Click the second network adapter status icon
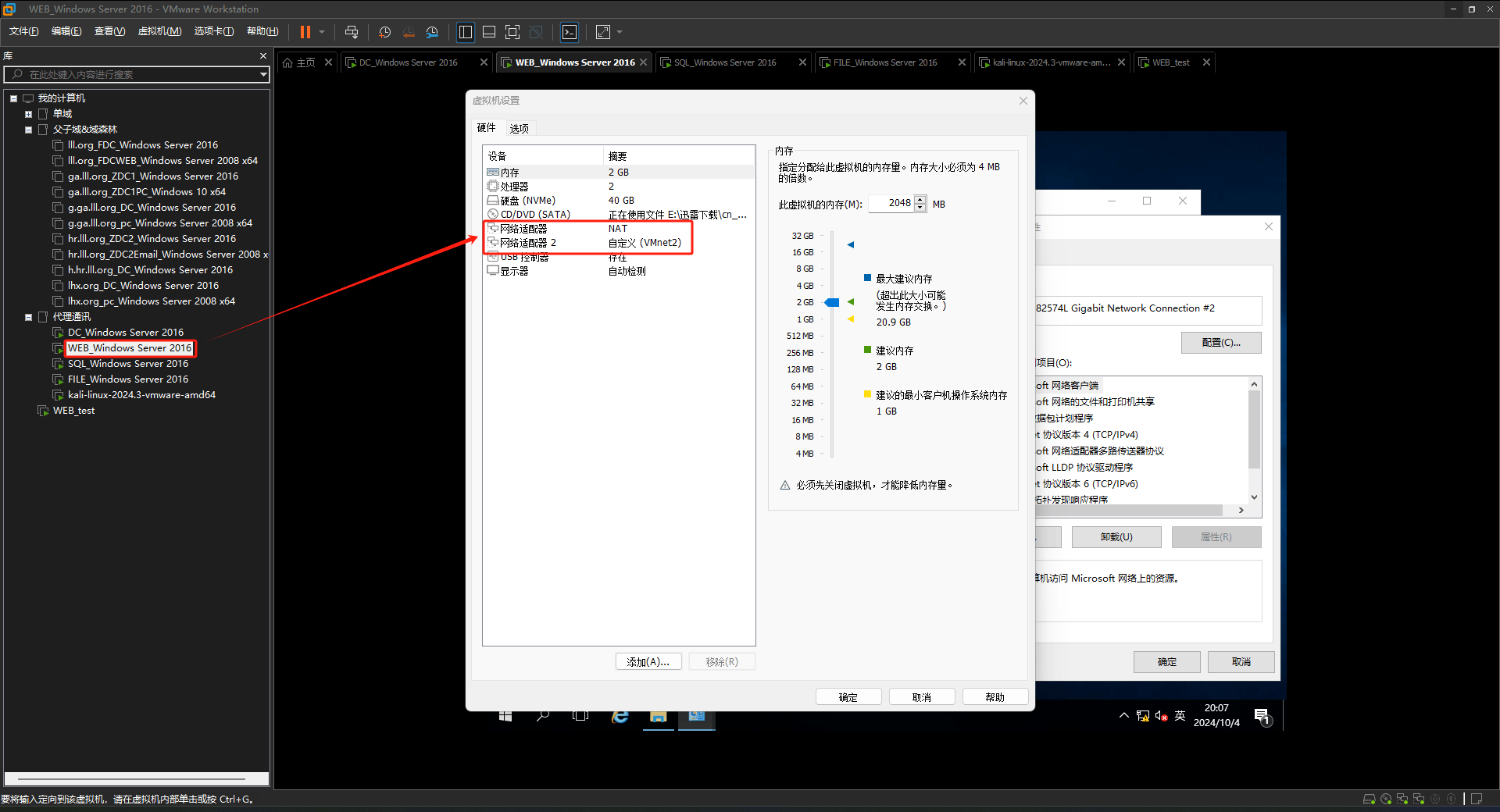This screenshot has height=812, width=1500. (1419, 799)
